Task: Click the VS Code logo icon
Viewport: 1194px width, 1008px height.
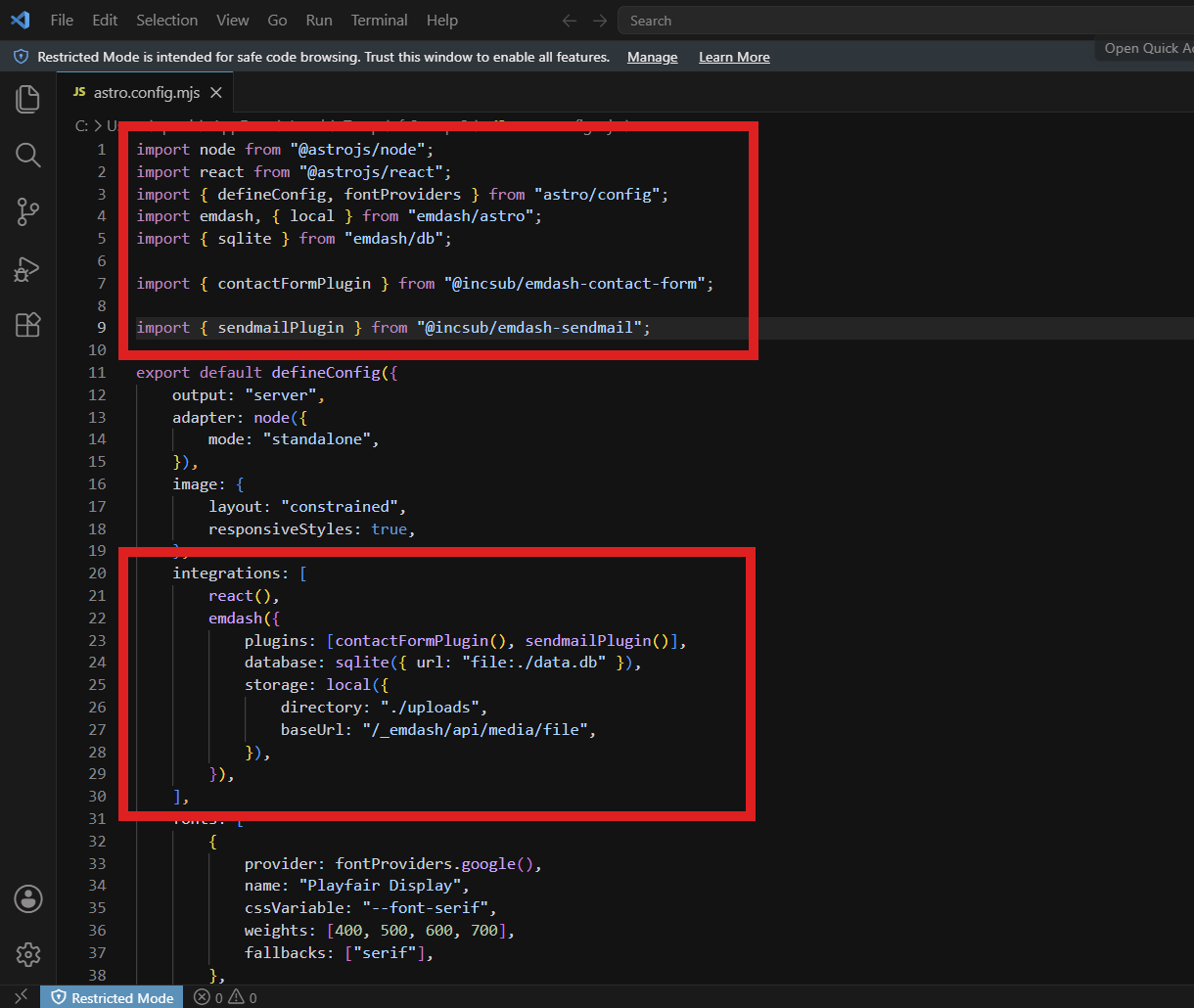Action: click(x=20, y=20)
